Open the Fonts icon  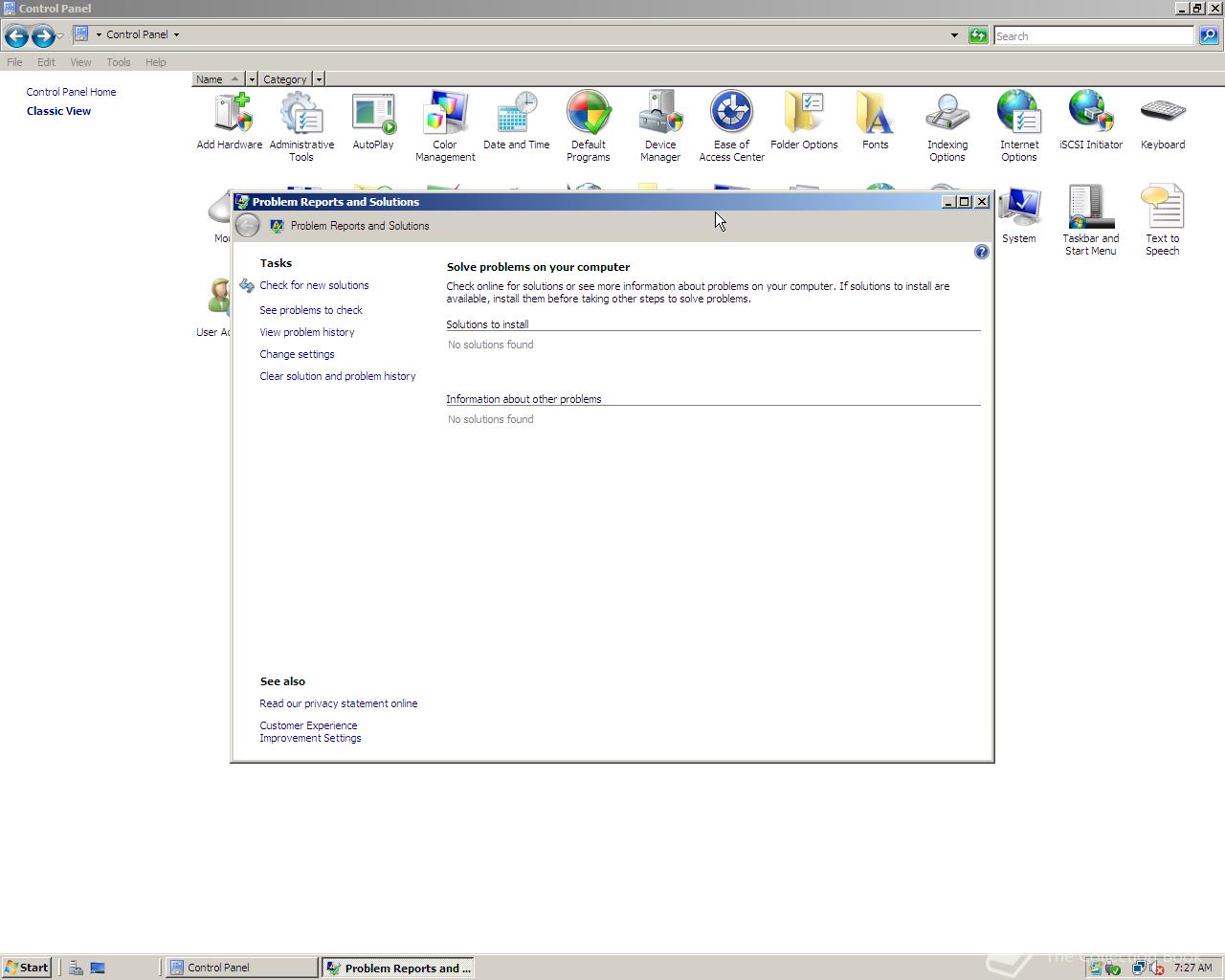point(876,122)
